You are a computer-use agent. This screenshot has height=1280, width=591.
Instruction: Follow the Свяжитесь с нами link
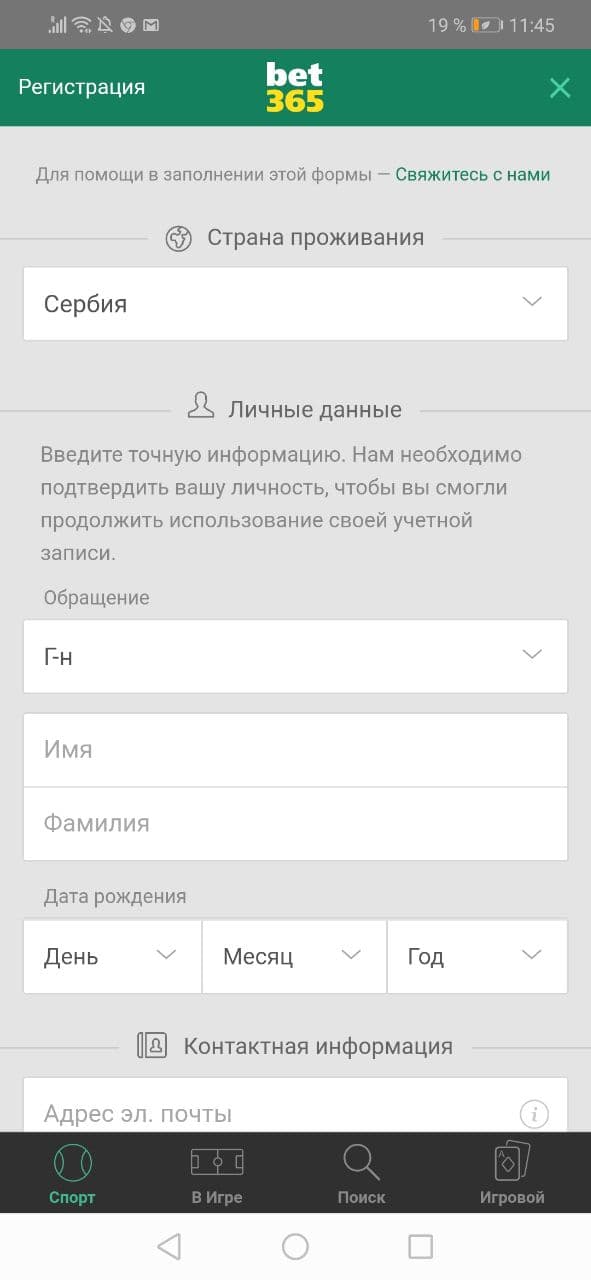point(472,174)
